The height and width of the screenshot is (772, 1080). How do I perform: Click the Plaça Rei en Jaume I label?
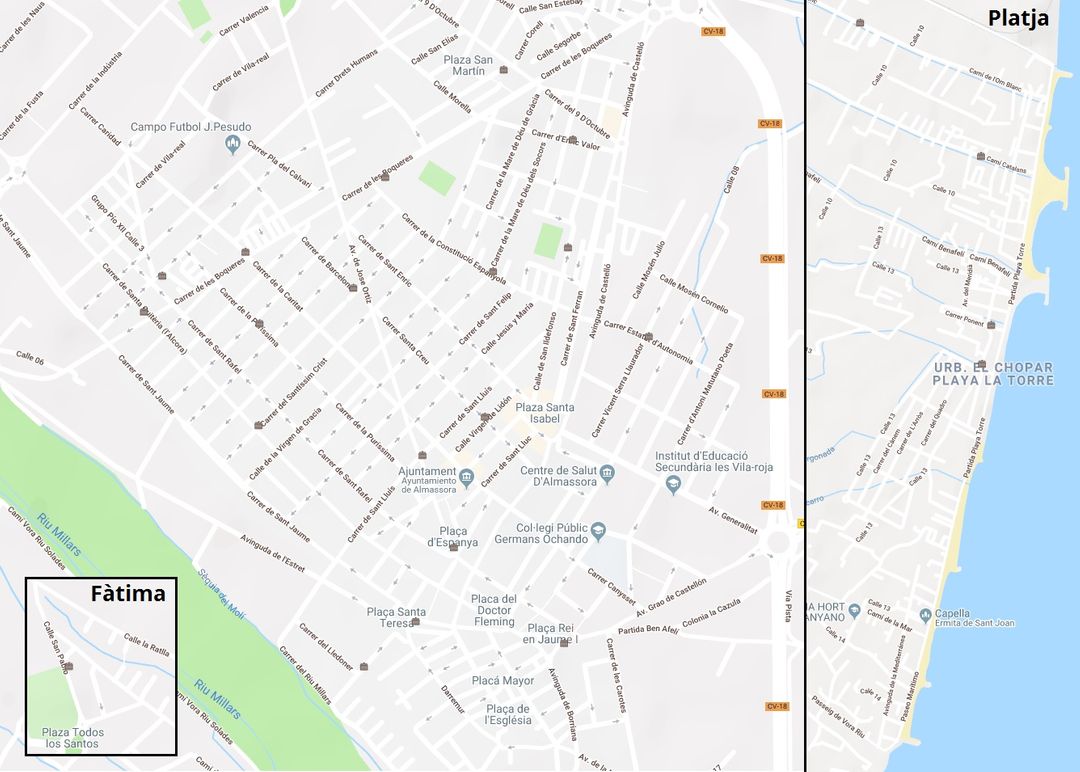550,634
